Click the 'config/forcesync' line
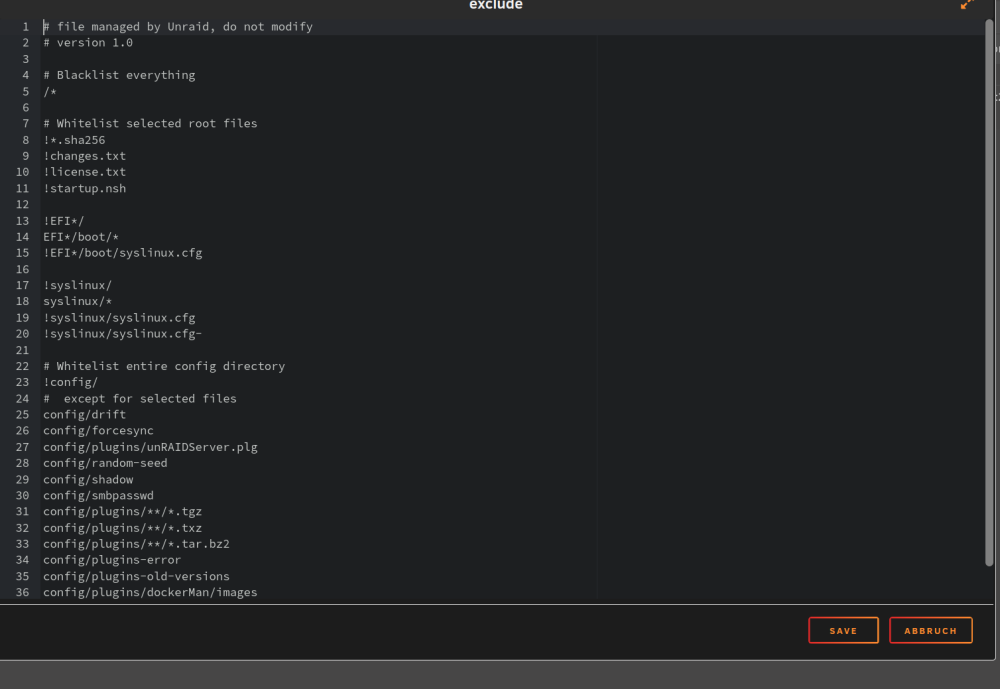Image resolution: width=1000 pixels, height=689 pixels. 98,431
